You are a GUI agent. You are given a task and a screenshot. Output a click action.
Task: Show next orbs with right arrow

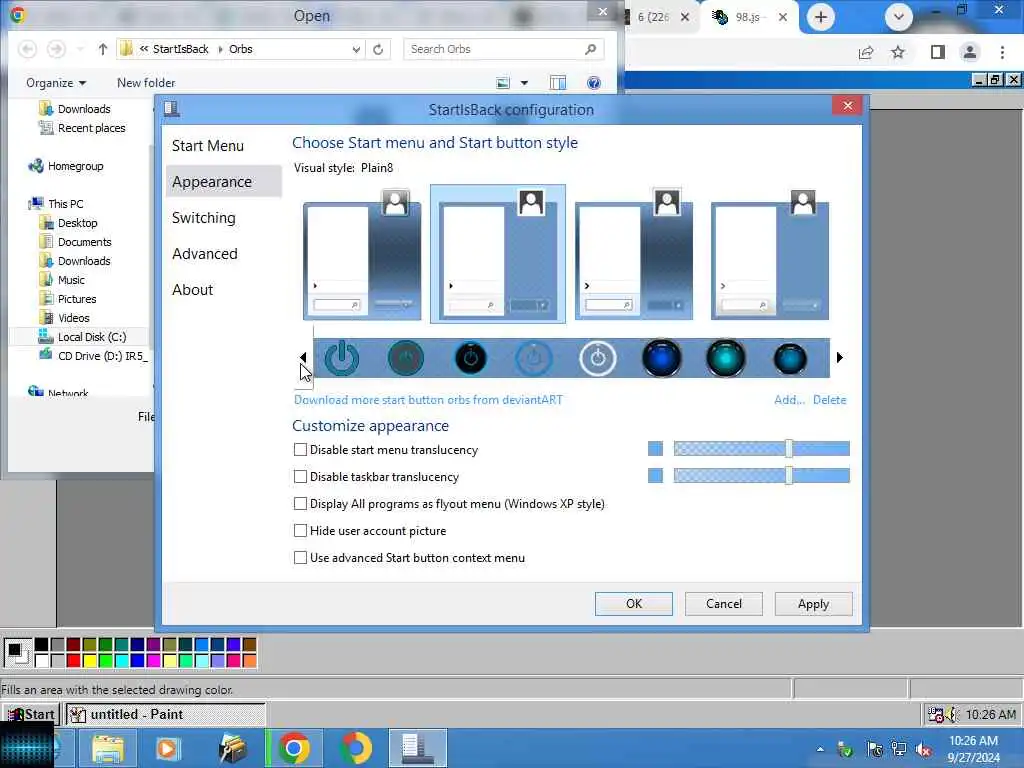(x=840, y=357)
